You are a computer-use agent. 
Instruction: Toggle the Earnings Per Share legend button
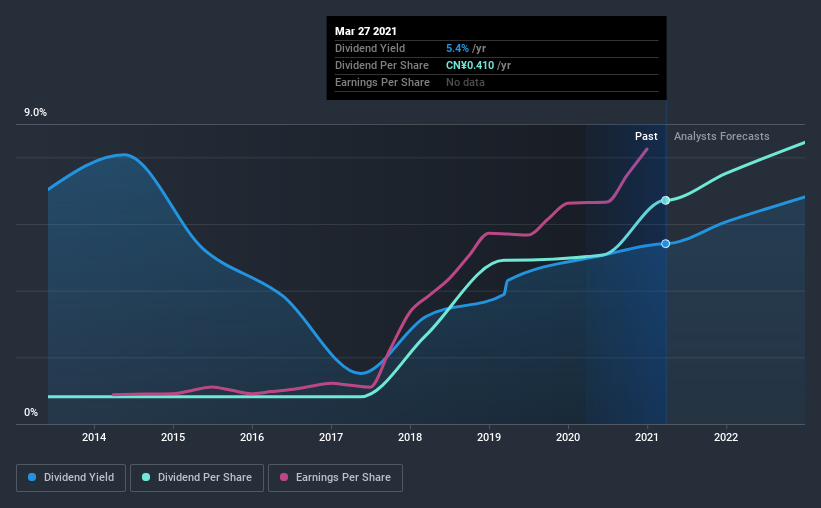click(x=335, y=478)
